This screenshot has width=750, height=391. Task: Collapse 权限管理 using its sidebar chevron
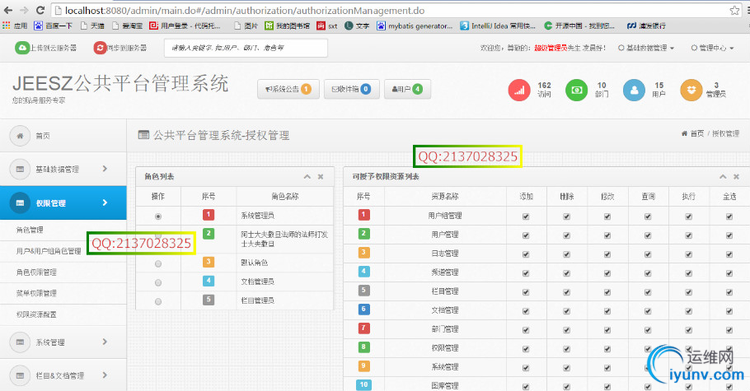(x=105, y=202)
